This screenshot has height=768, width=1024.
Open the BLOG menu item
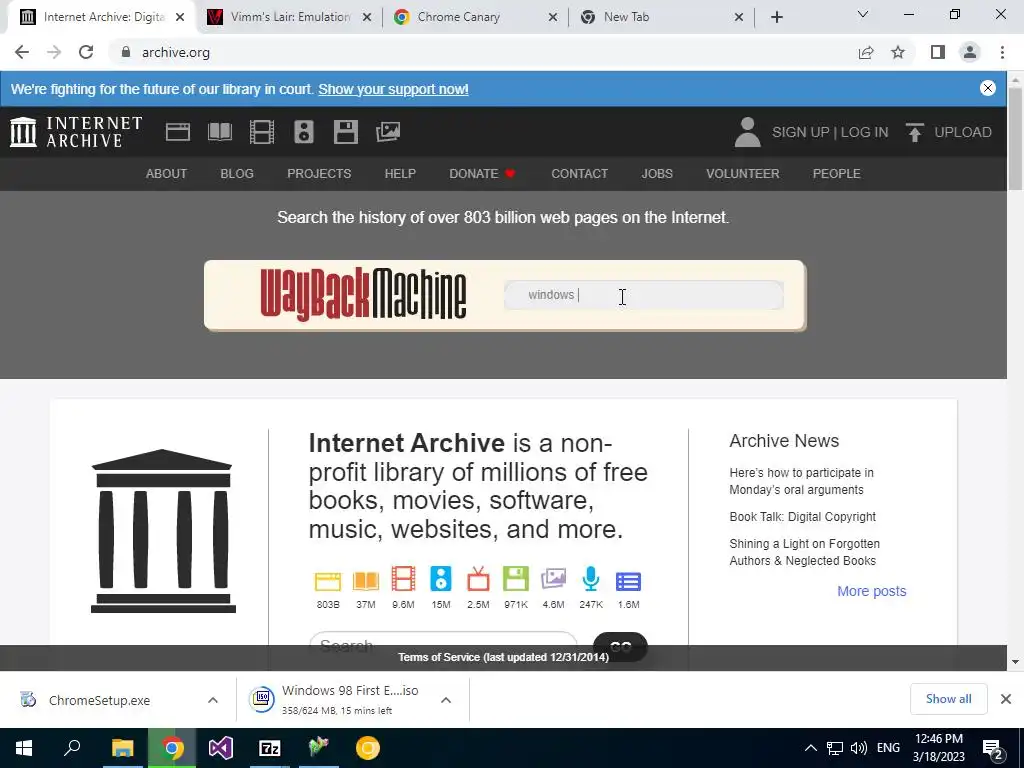(x=237, y=174)
